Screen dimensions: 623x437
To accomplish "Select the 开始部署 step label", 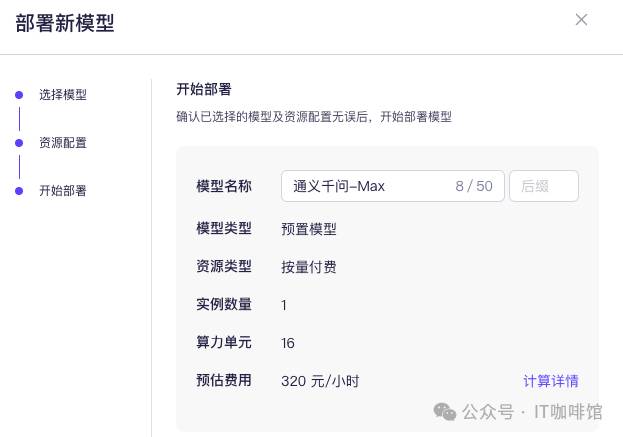I will pyautogui.click(x=63, y=191).
